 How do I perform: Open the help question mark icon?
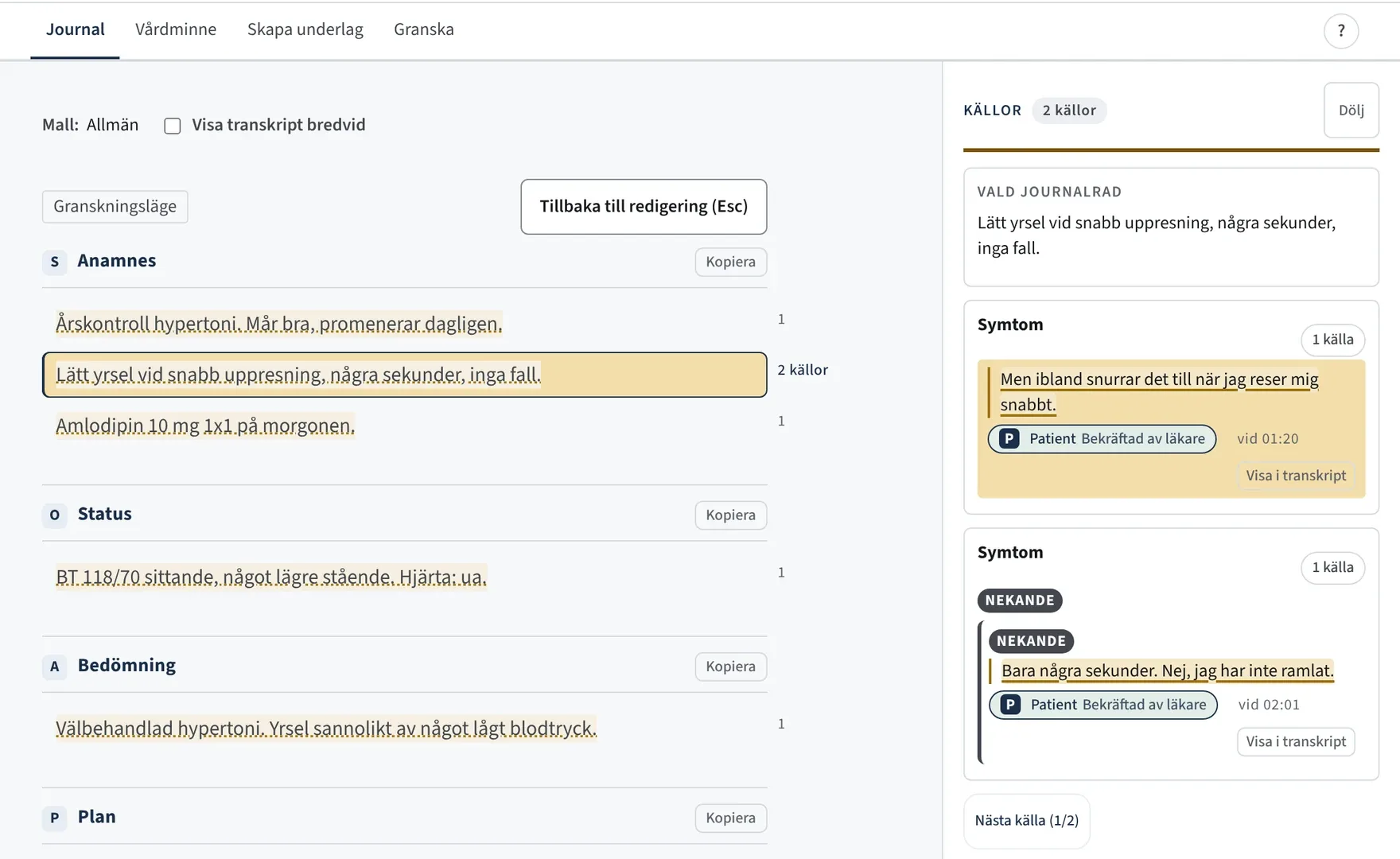pos(1341,31)
